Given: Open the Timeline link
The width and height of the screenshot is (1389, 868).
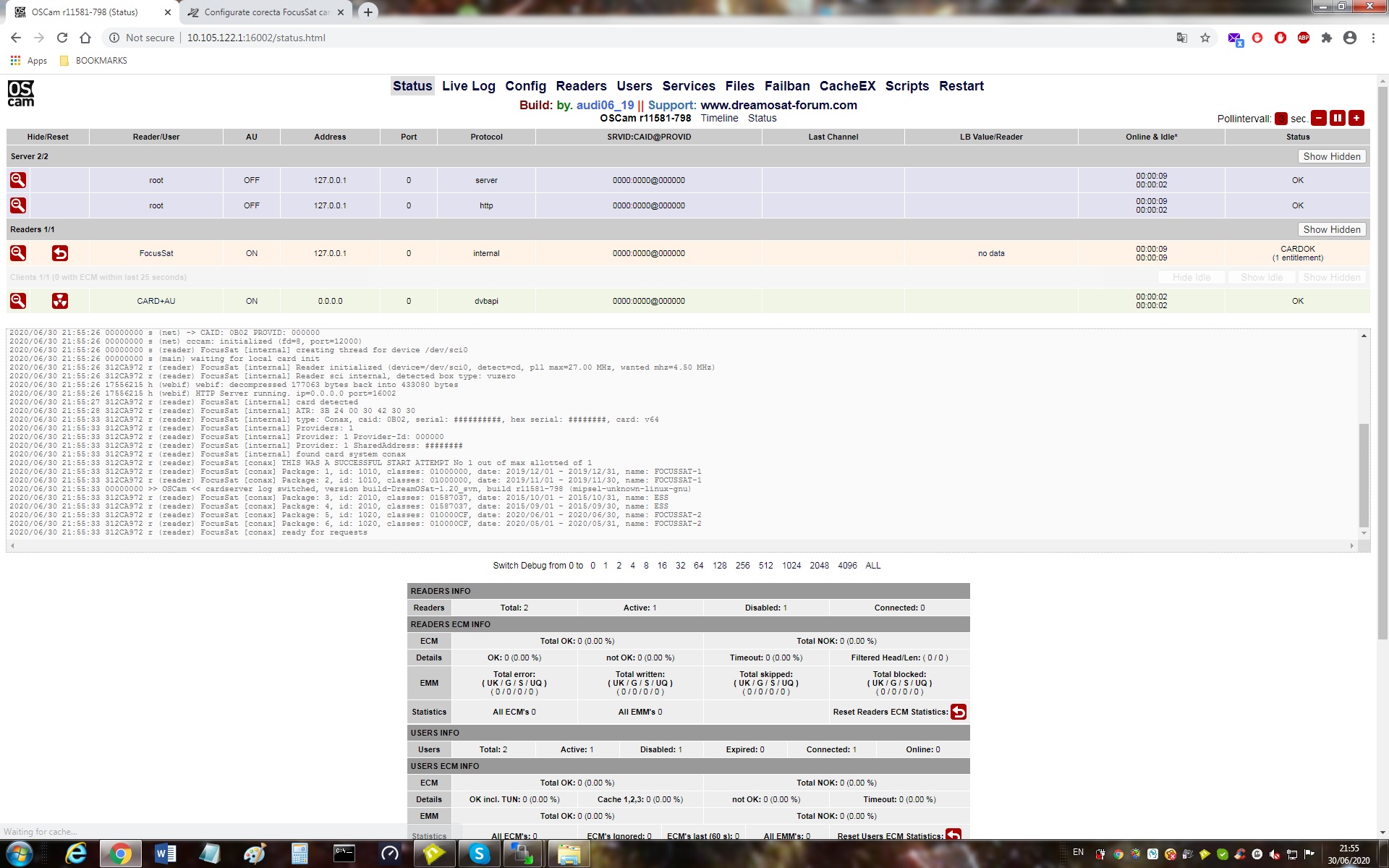Looking at the screenshot, I should tap(719, 118).
